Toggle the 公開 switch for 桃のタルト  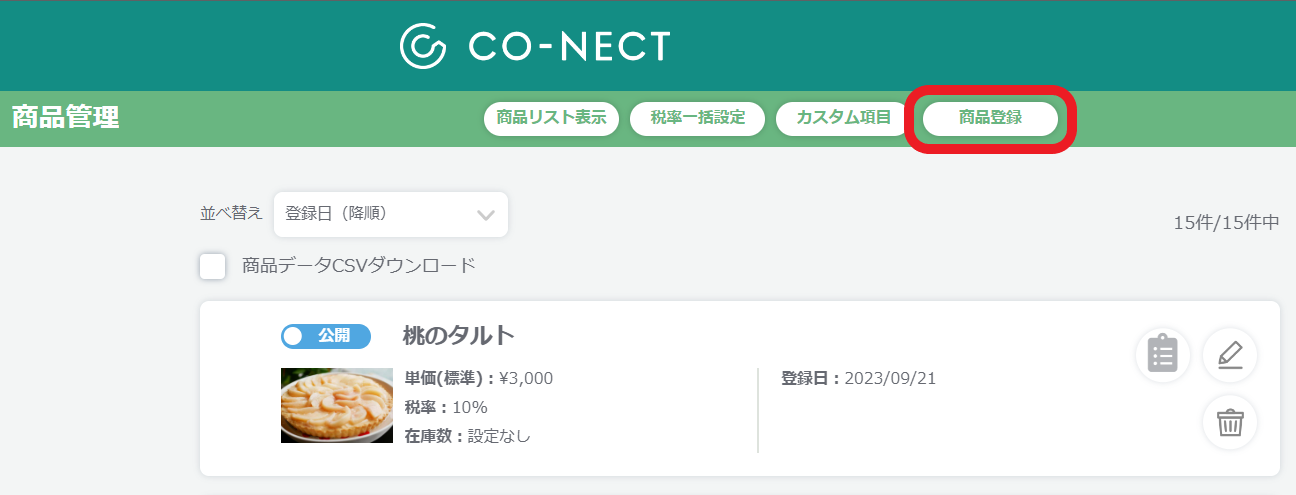coord(326,336)
